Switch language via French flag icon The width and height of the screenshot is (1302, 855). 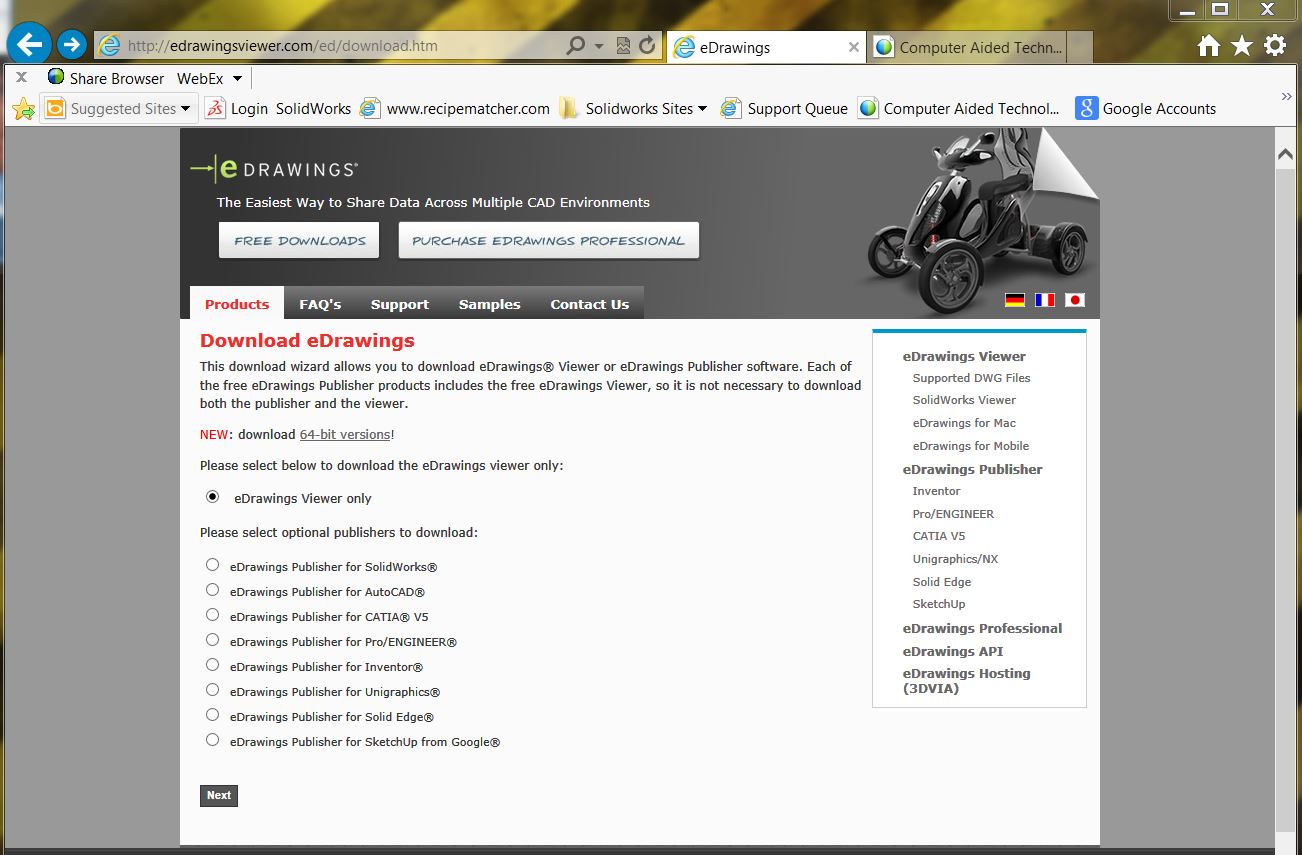1045,300
